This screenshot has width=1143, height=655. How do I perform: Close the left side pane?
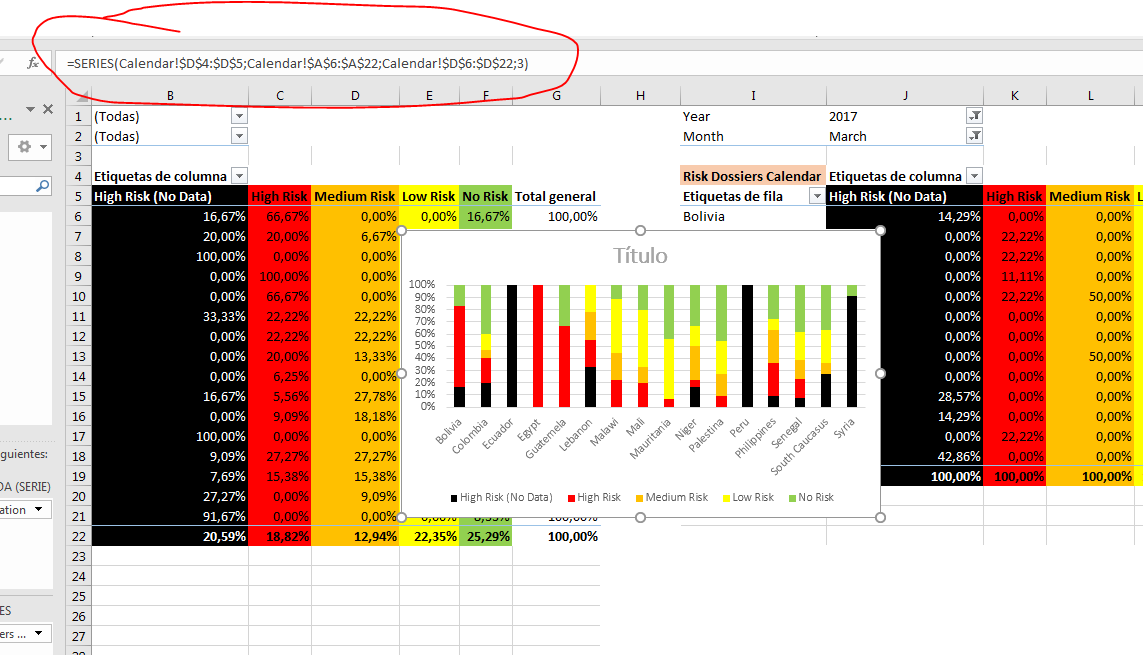pyautogui.click(x=48, y=109)
